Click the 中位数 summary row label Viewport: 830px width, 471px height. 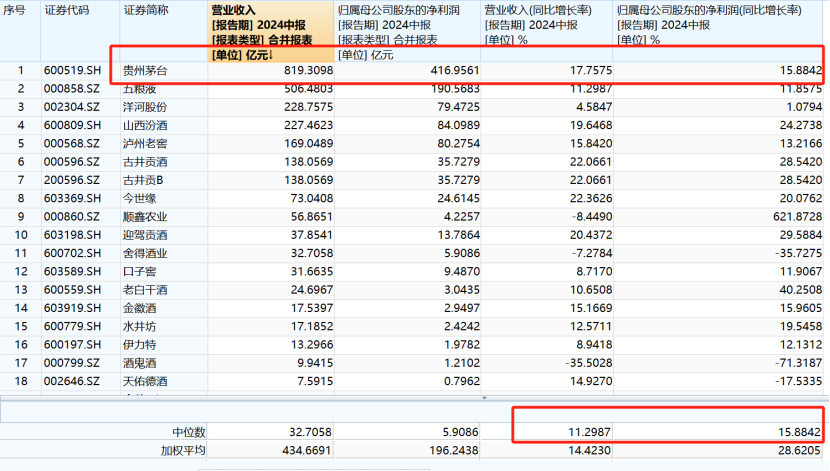[188, 432]
